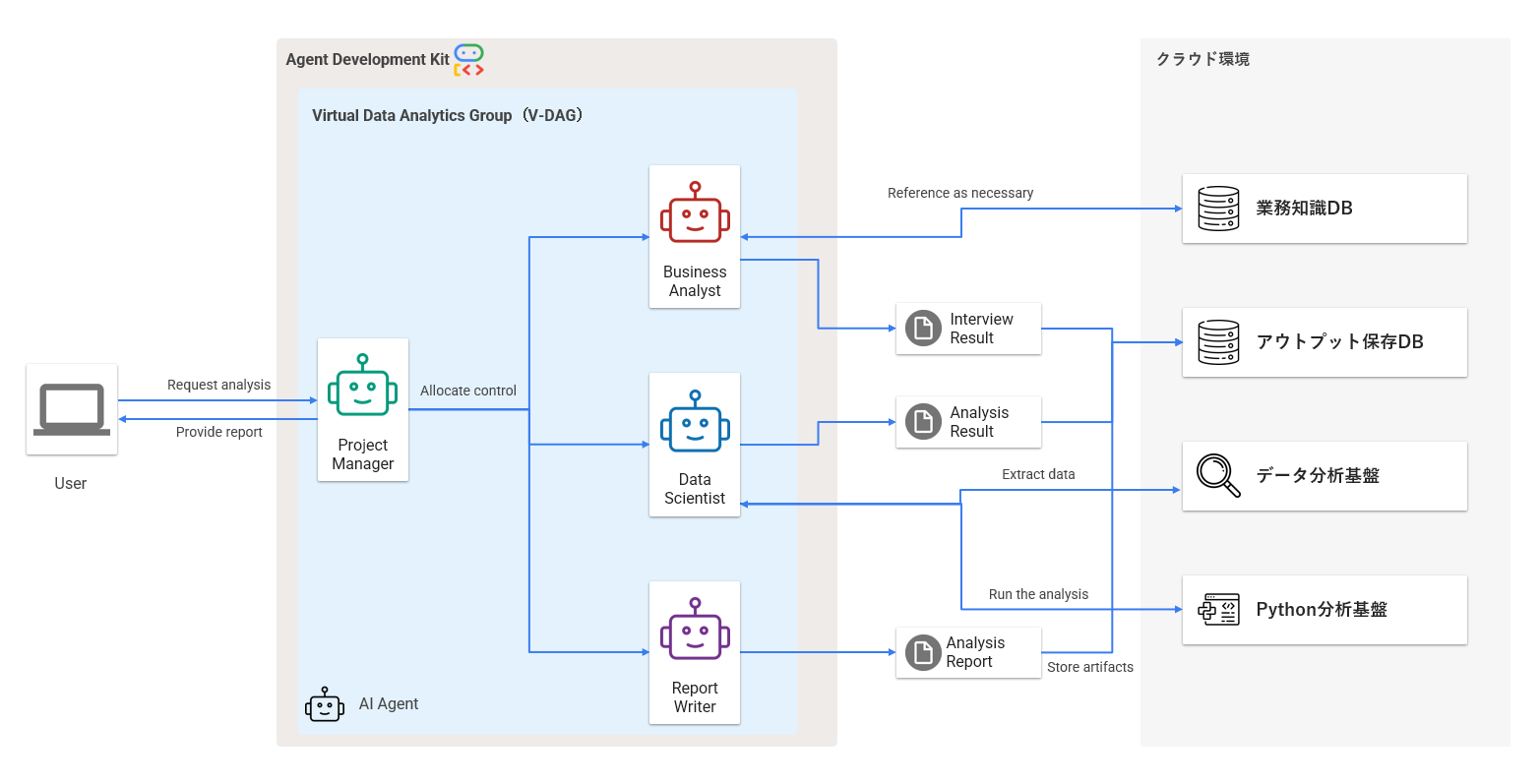Click the 業務知識DB database icon
Image resolution: width=1540 pixels, height=784 pixels.
[1218, 209]
